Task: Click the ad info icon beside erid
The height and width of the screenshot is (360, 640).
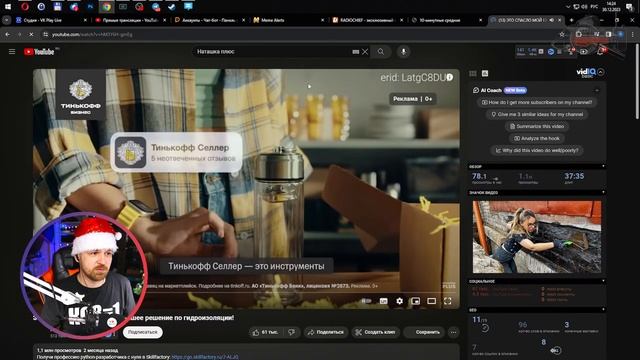Action: click(449, 77)
